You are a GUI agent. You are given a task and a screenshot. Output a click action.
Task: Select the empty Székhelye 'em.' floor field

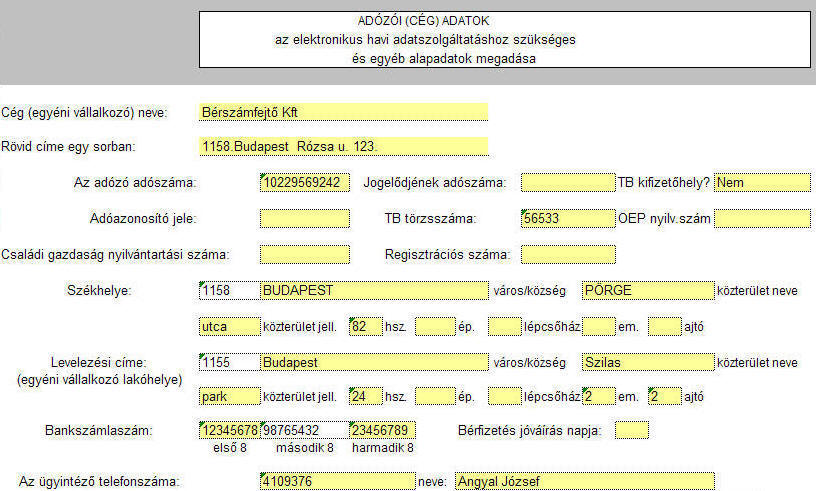point(598,326)
